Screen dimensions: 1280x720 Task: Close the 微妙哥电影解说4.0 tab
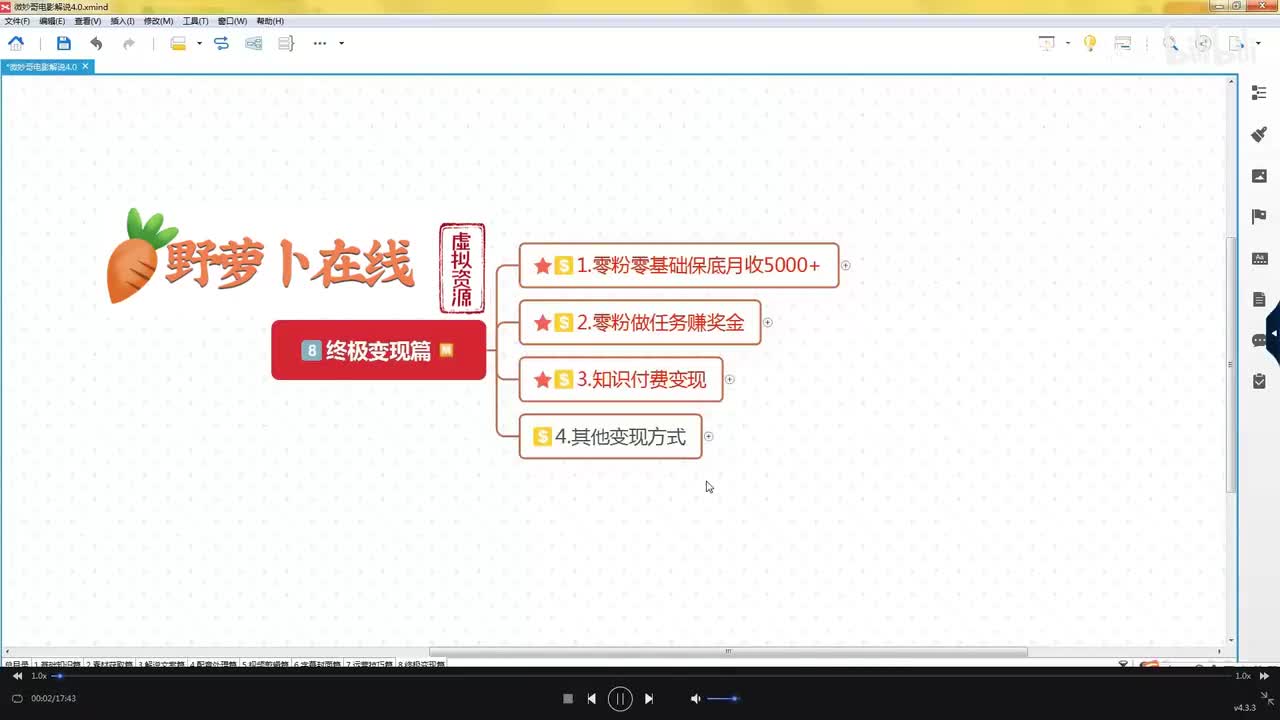pos(86,67)
